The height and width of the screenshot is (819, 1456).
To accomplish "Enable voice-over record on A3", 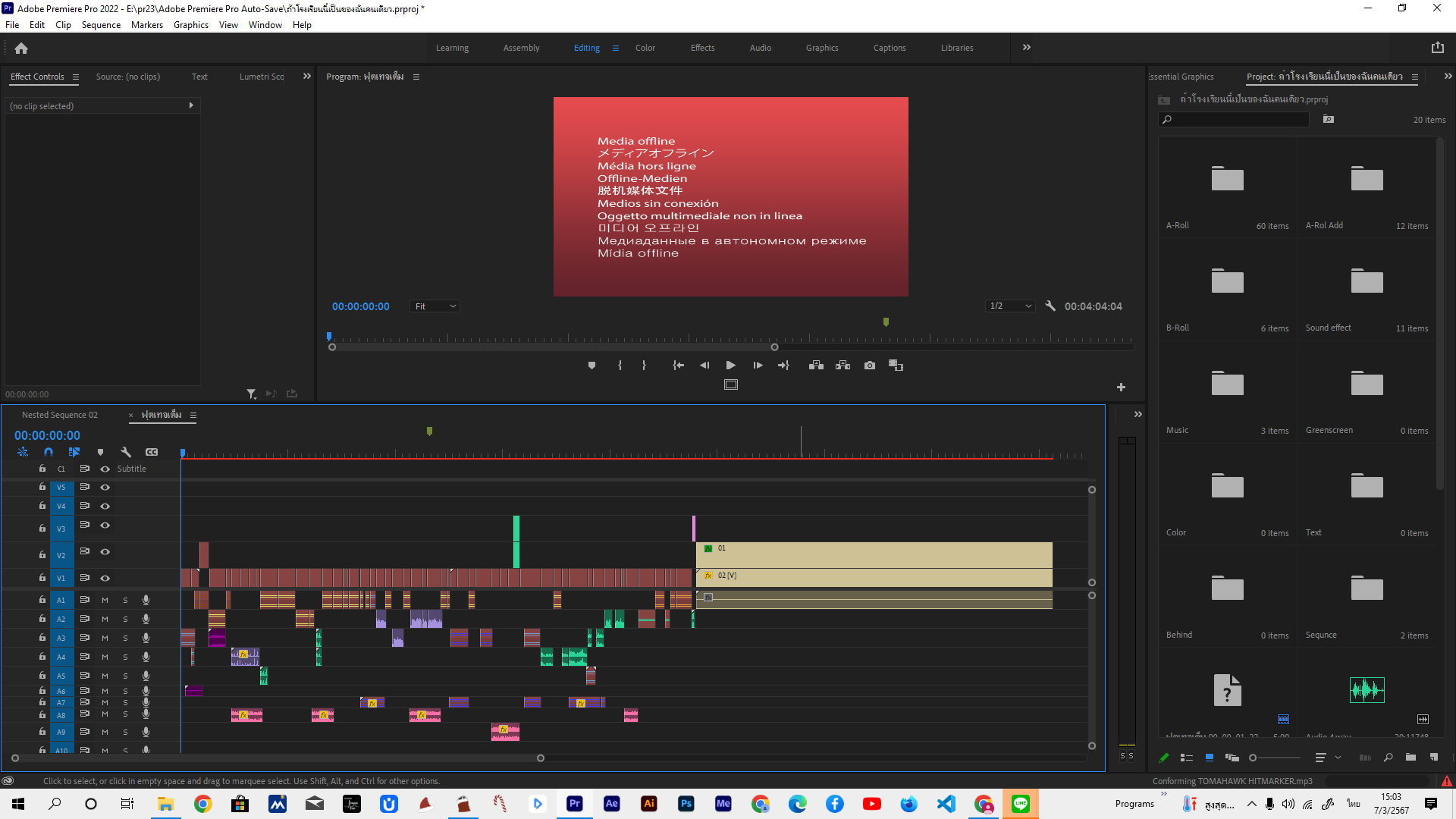I will coord(146,639).
